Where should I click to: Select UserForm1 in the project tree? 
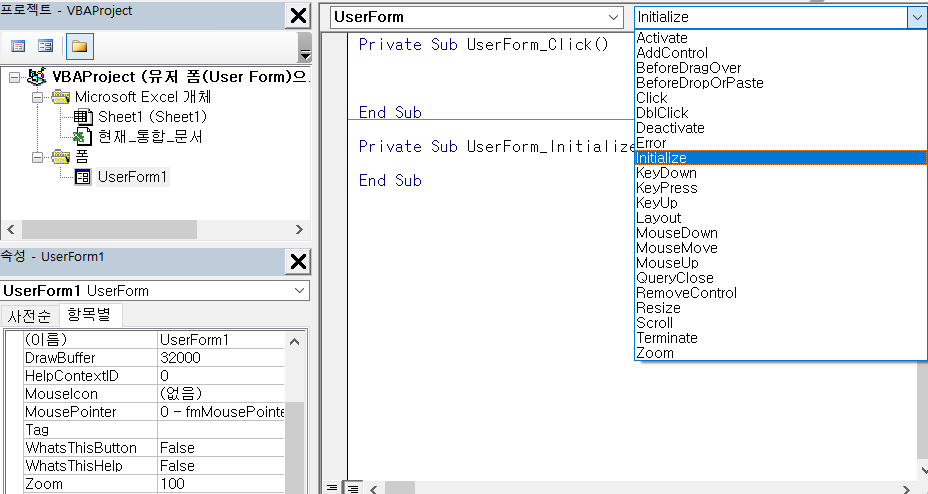[x=133, y=177]
